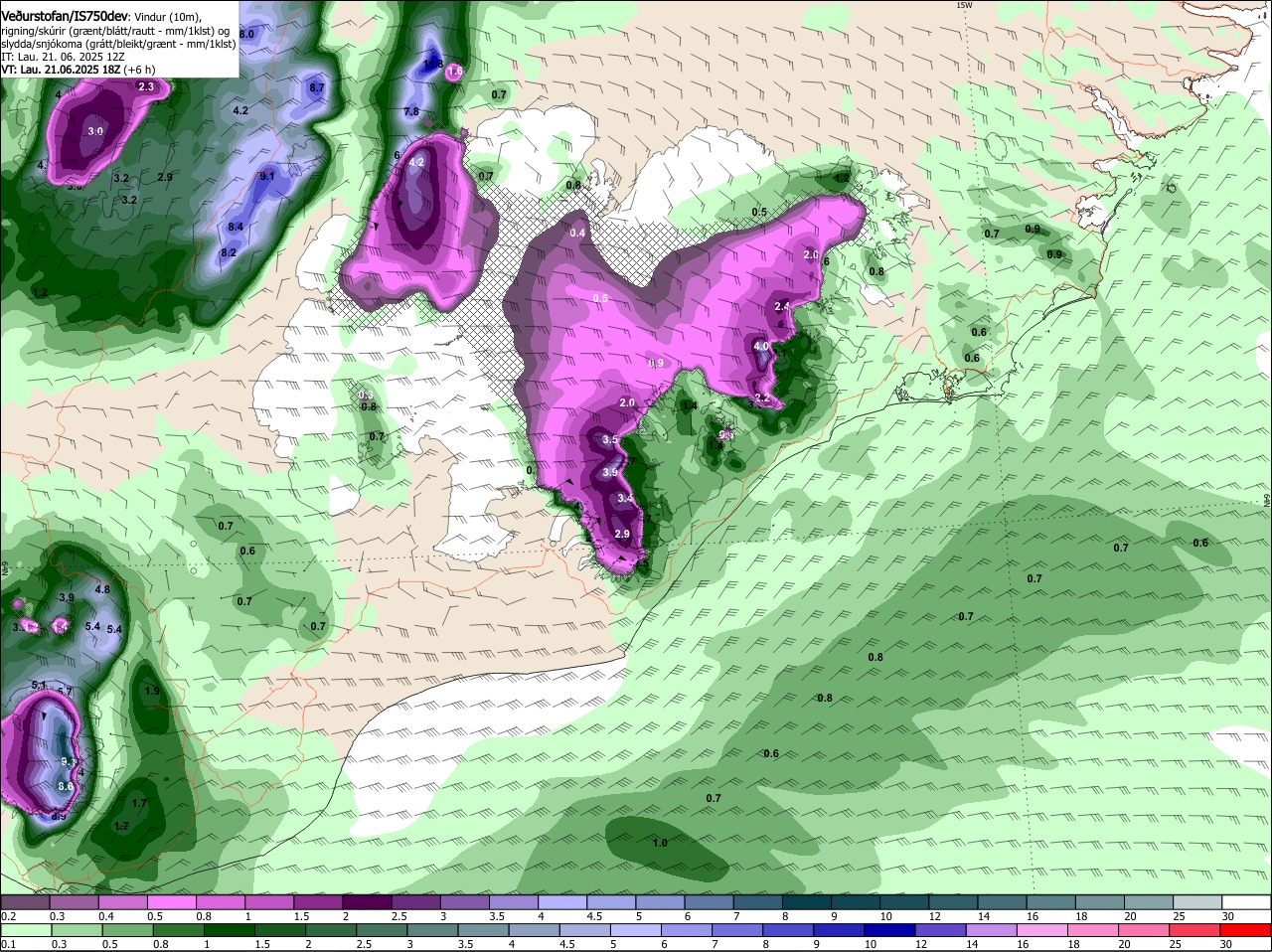Viewport: 1272px width, 952px height.
Task: Click the 4.8 value on the map
Action: [x=102, y=589]
